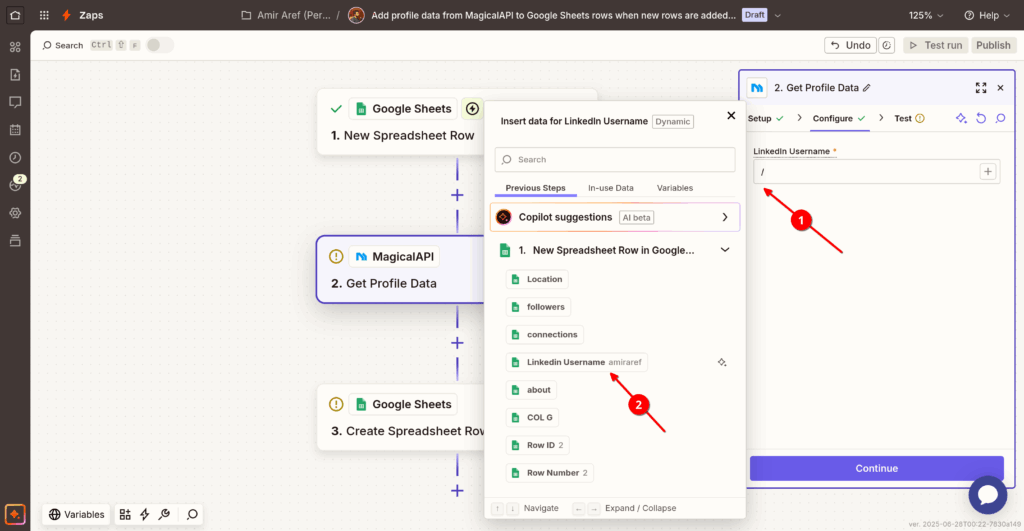Click the Search box in editor toolbar

63,45
